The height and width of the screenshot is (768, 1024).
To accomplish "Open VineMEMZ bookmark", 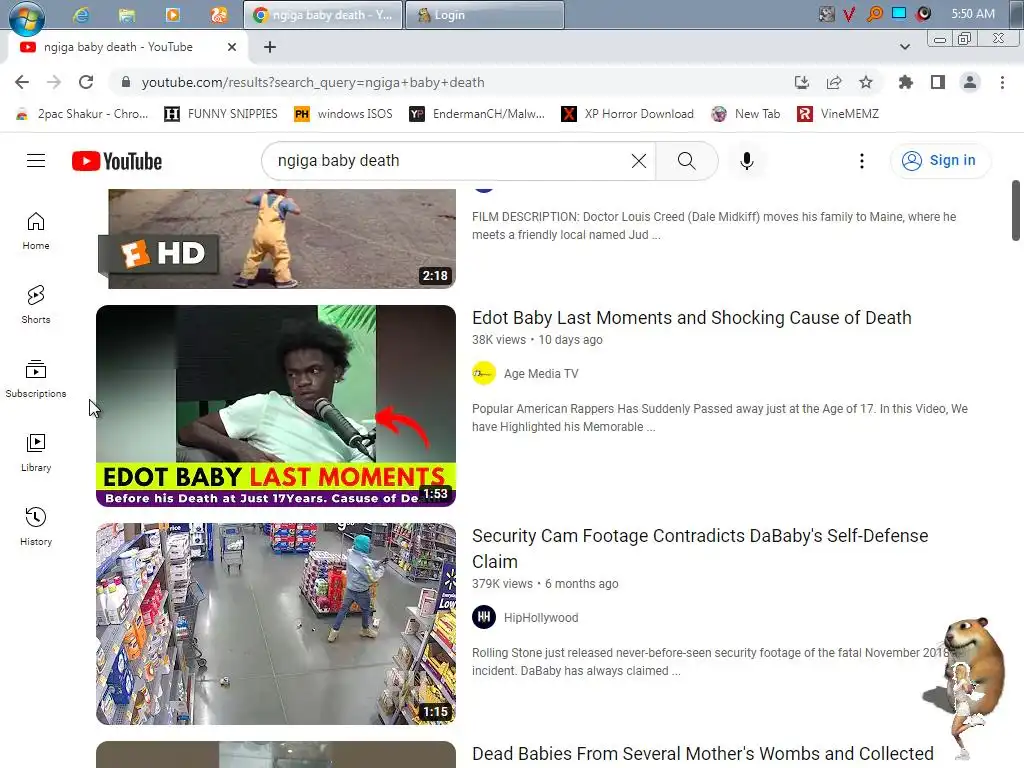I will [x=838, y=114].
